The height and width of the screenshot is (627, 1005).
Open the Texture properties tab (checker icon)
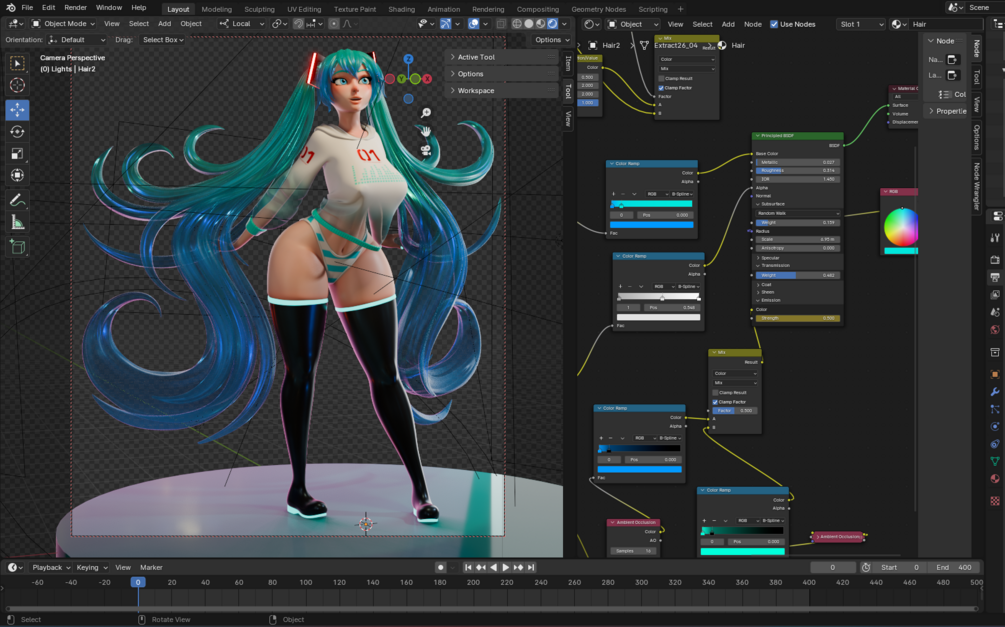[995, 501]
